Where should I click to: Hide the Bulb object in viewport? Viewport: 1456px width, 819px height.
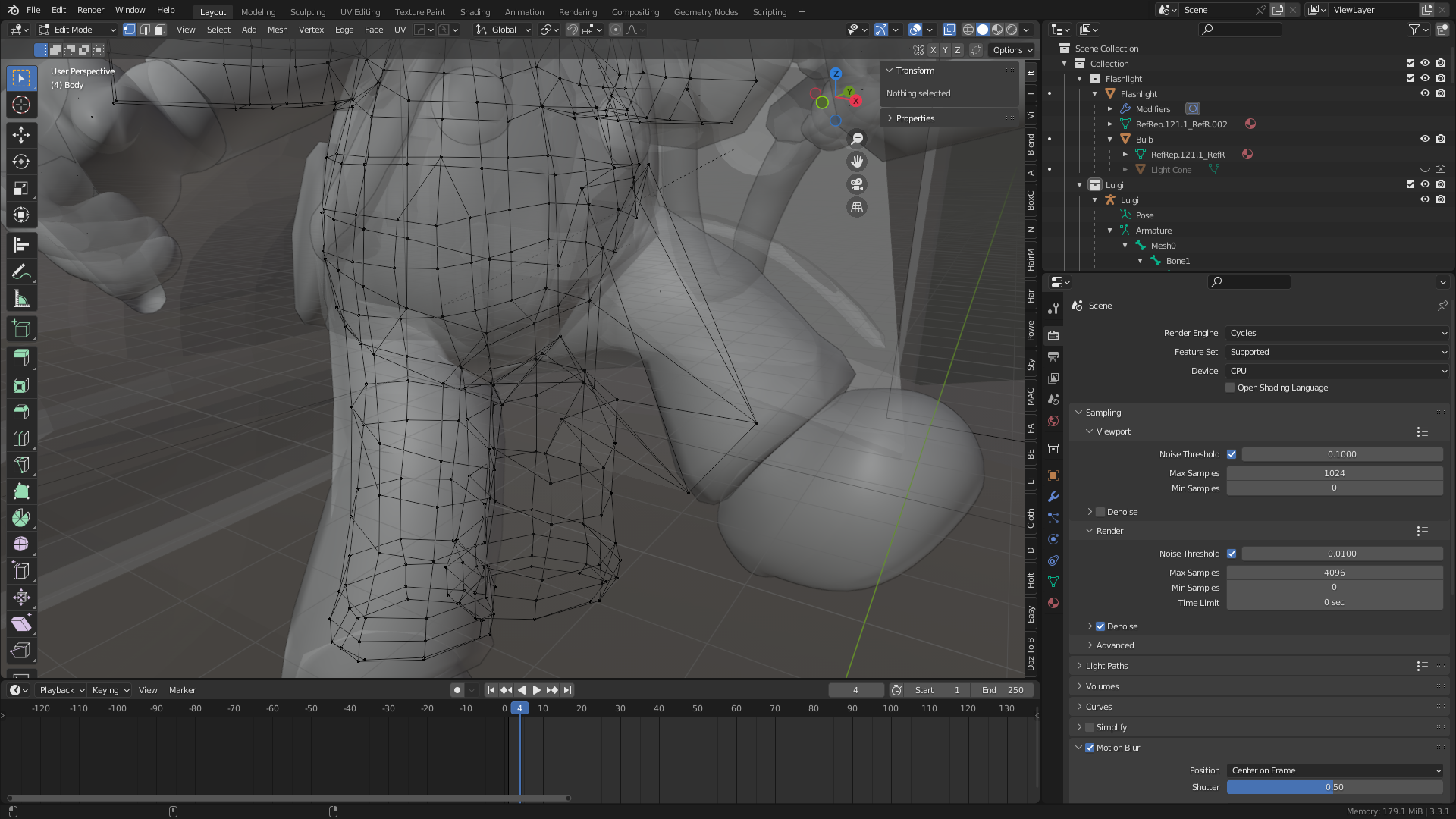coord(1425,139)
